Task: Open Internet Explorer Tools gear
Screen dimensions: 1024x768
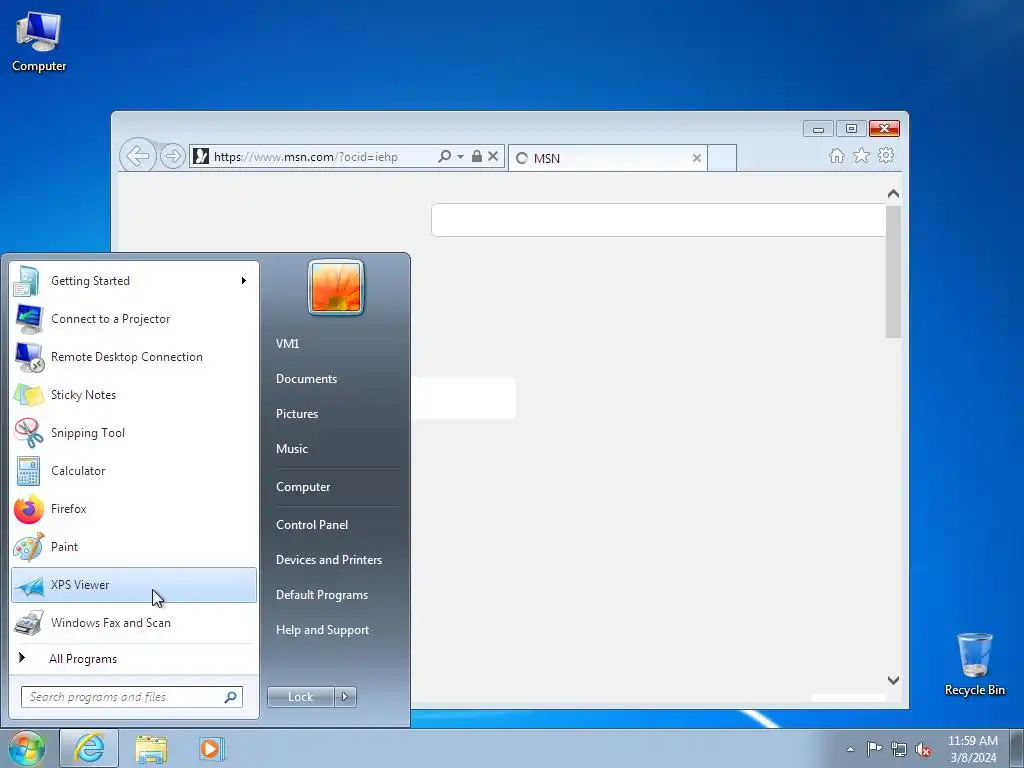Action: pos(886,155)
